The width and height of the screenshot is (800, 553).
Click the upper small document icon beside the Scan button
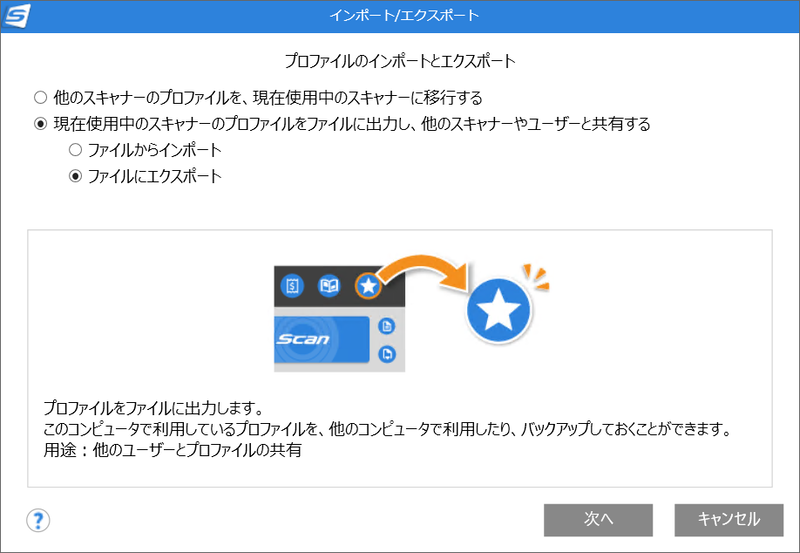(x=387, y=325)
